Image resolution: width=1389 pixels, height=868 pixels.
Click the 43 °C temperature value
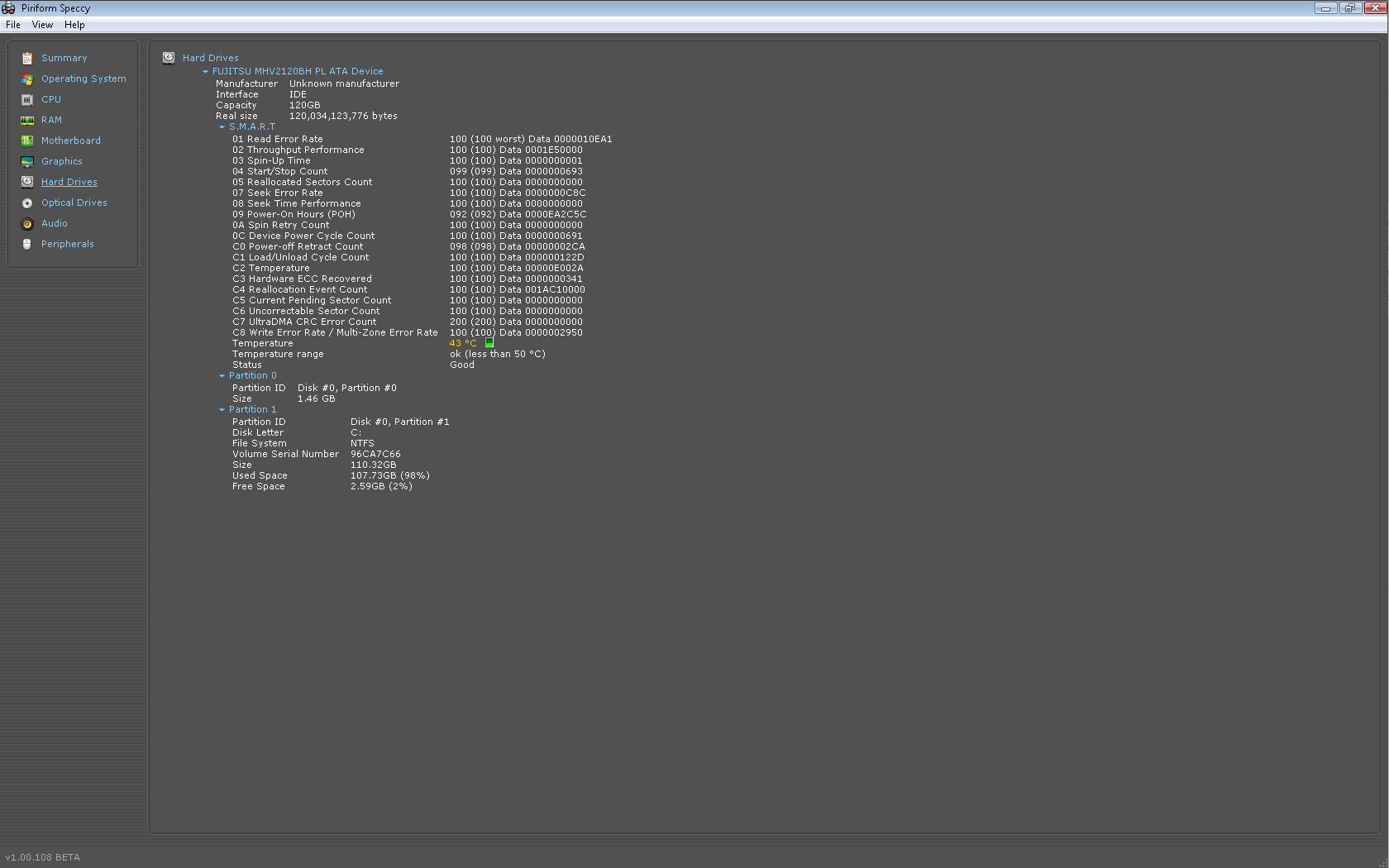(463, 343)
